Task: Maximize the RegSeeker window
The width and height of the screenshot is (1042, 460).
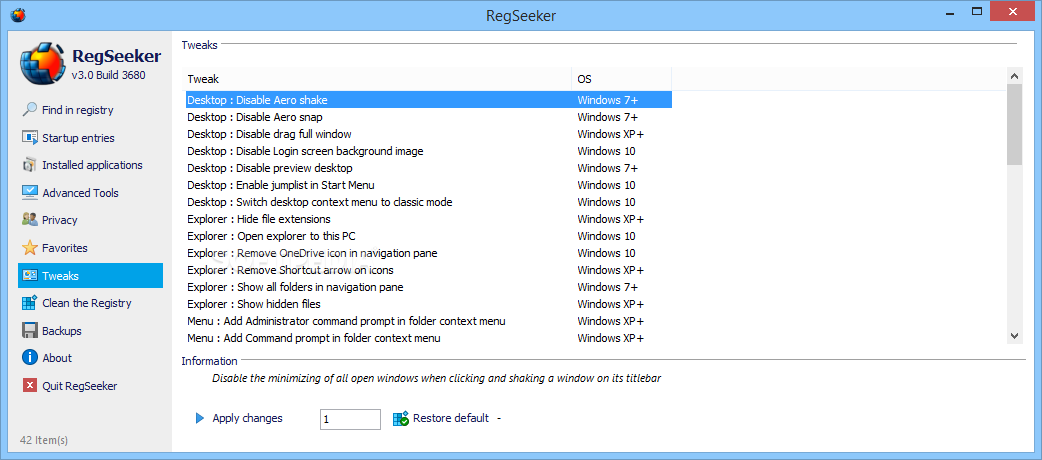Action: [x=977, y=11]
